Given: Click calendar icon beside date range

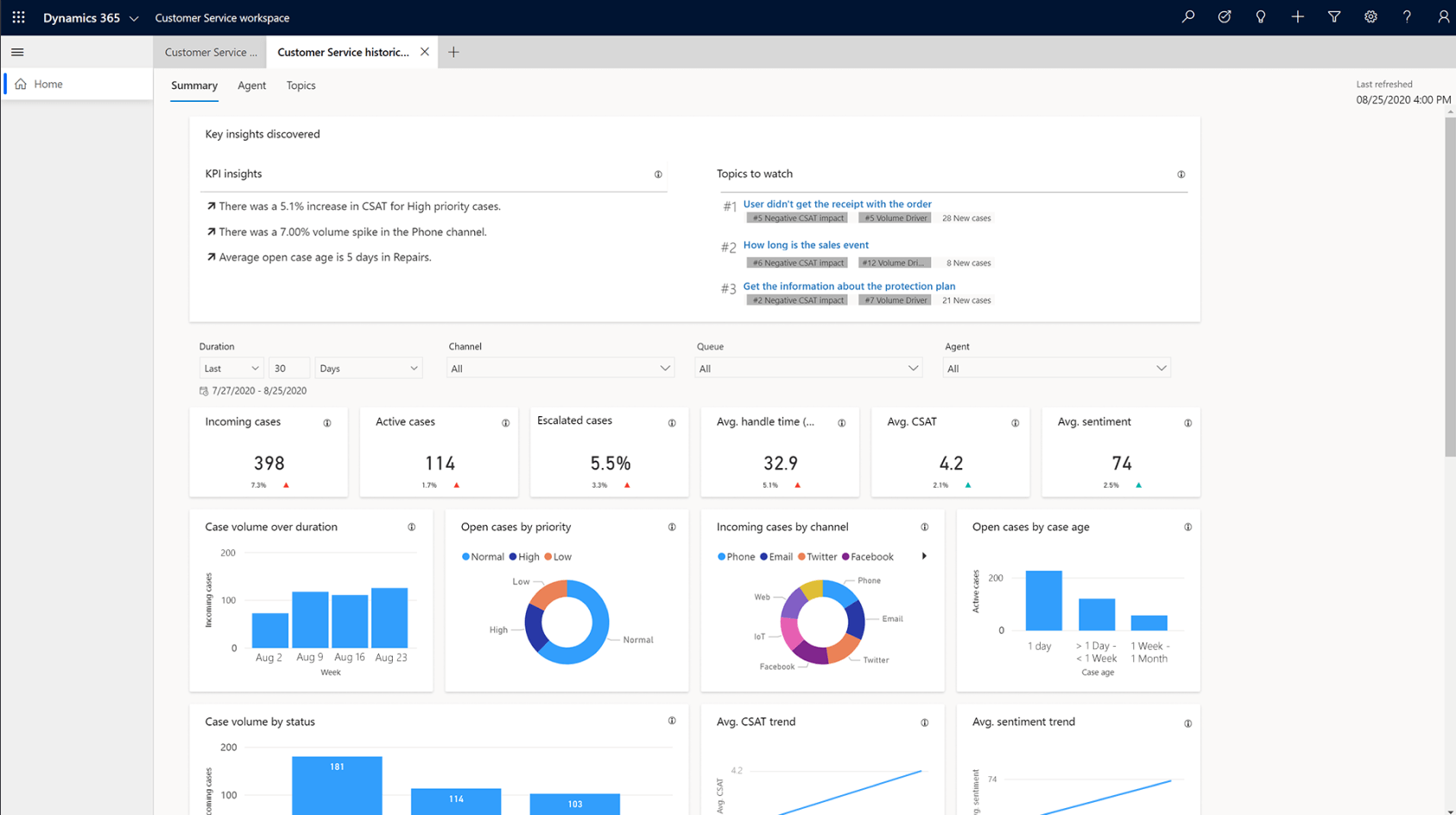Looking at the screenshot, I should [x=204, y=391].
